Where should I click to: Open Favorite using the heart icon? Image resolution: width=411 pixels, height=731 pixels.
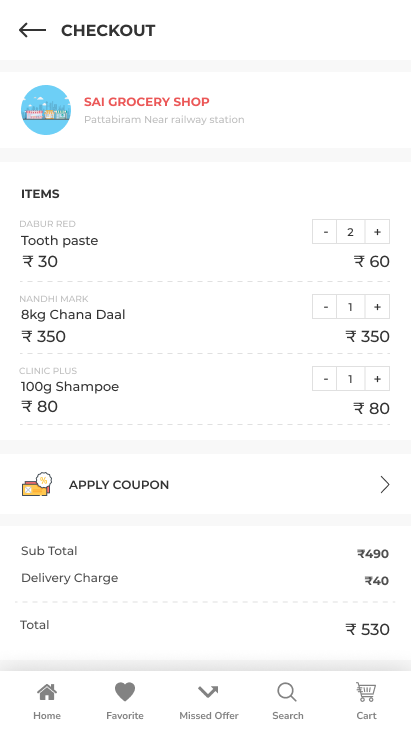point(125,692)
